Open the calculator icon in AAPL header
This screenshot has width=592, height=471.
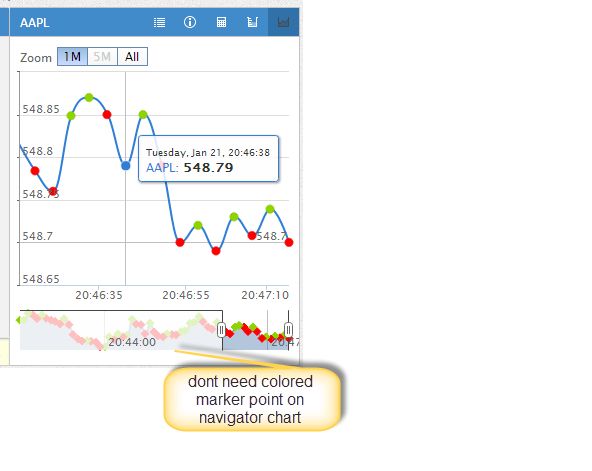point(221,23)
